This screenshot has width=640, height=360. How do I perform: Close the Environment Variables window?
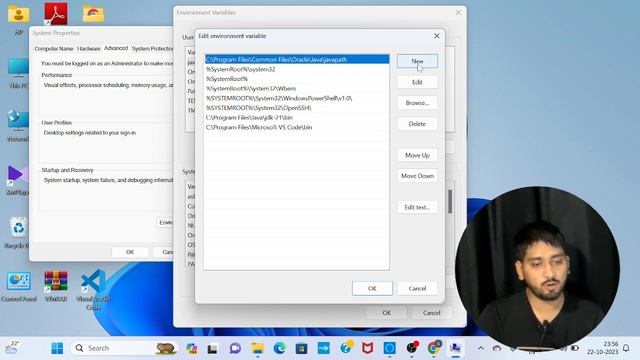point(458,13)
